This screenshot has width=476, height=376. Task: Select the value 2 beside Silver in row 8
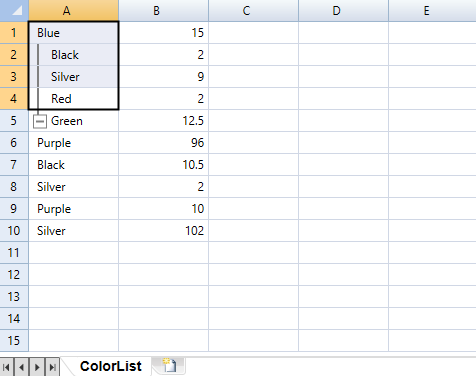coord(163,187)
